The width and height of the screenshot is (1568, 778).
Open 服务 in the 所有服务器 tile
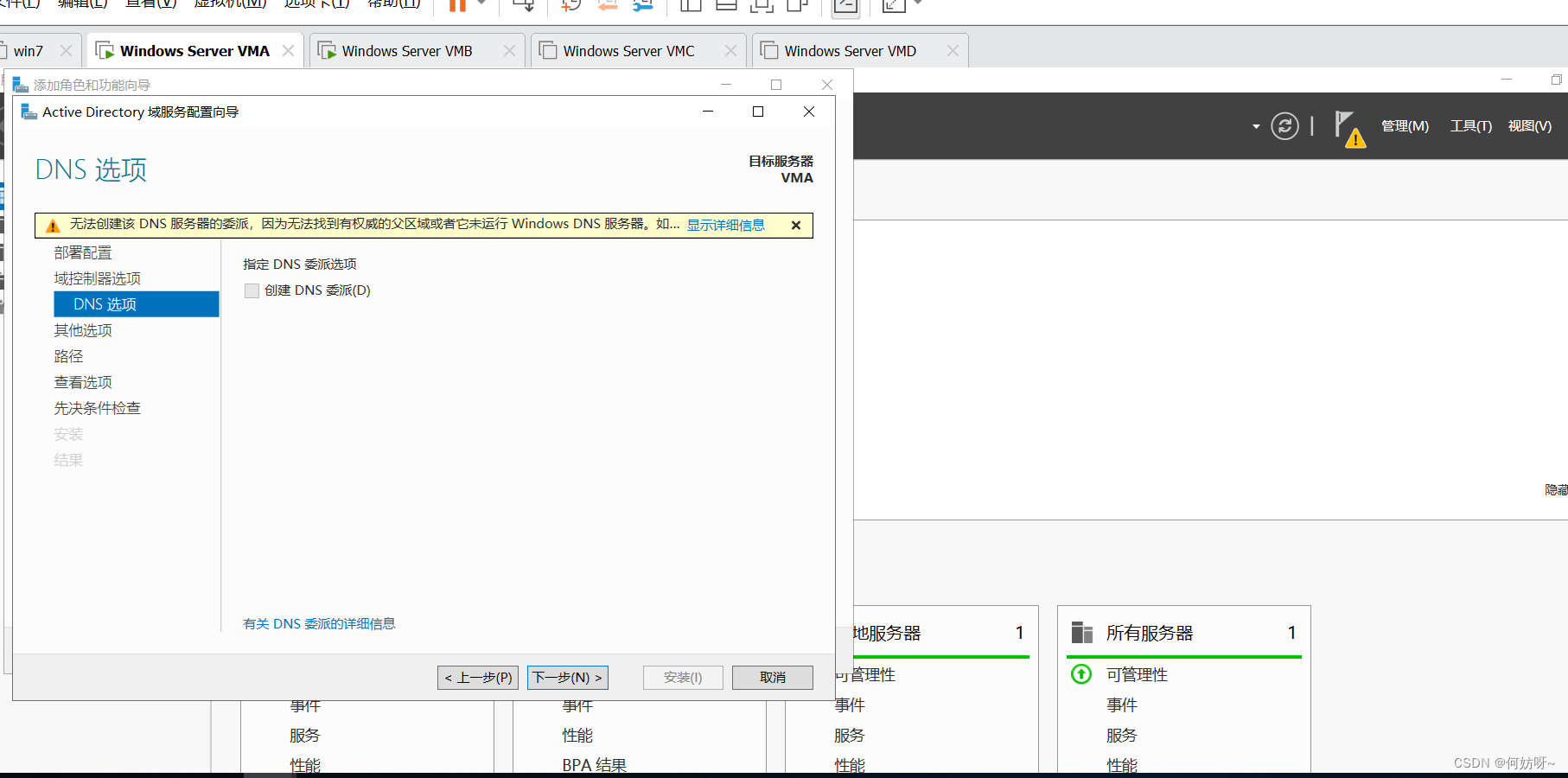(1122, 736)
